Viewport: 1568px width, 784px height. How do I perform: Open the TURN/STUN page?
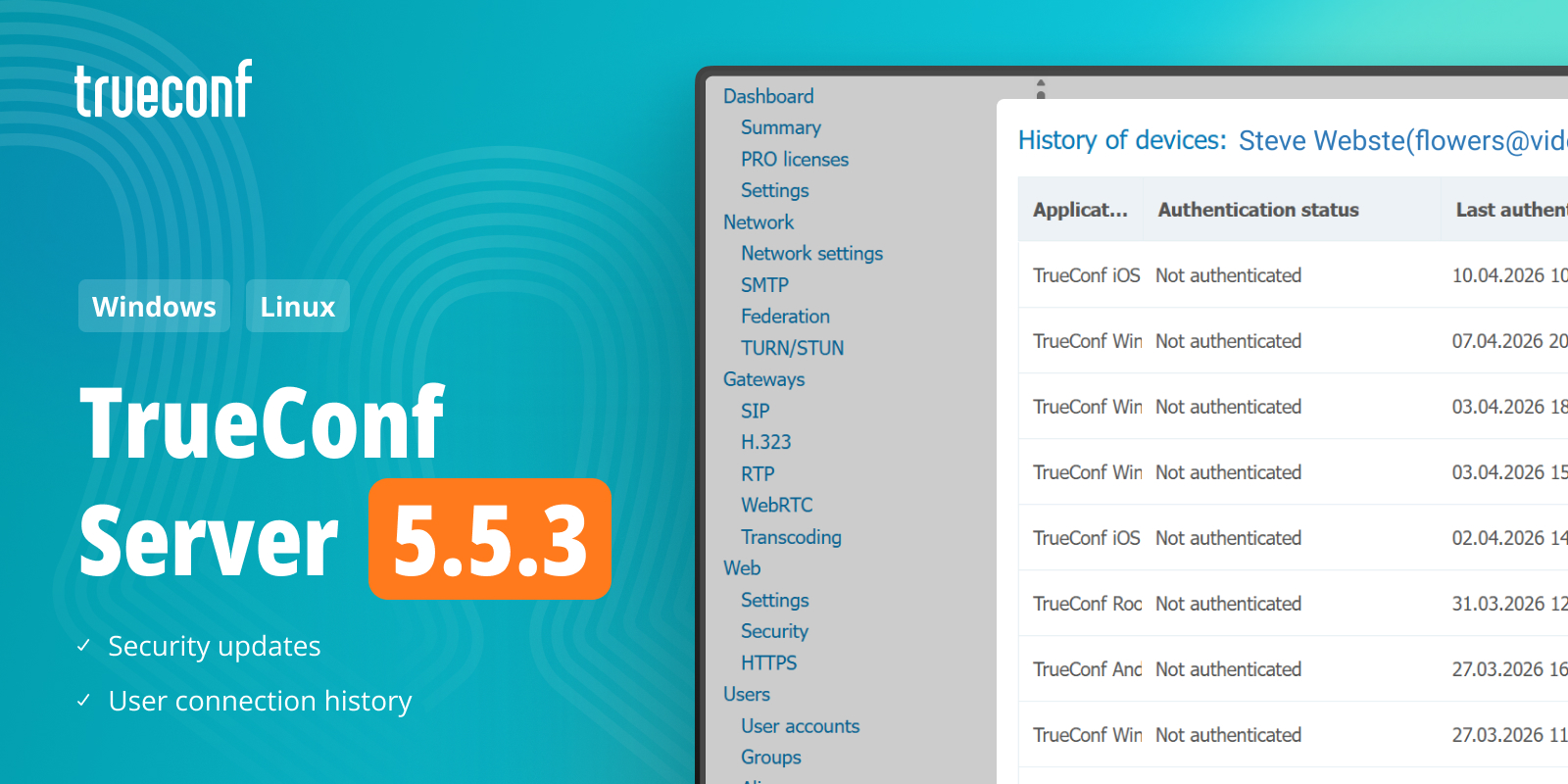point(793,348)
